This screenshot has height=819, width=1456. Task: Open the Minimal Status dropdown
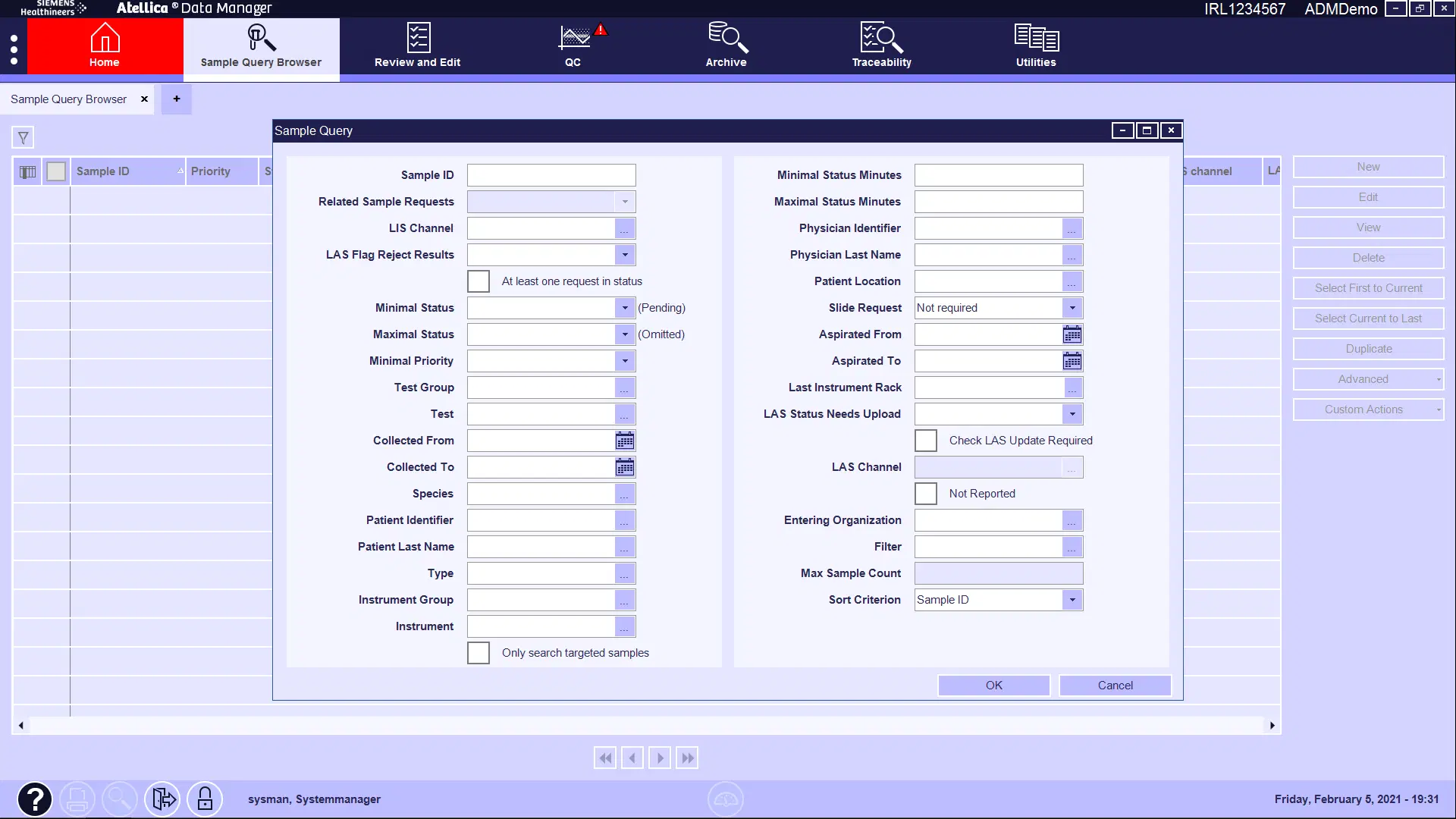tap(624, 308)
